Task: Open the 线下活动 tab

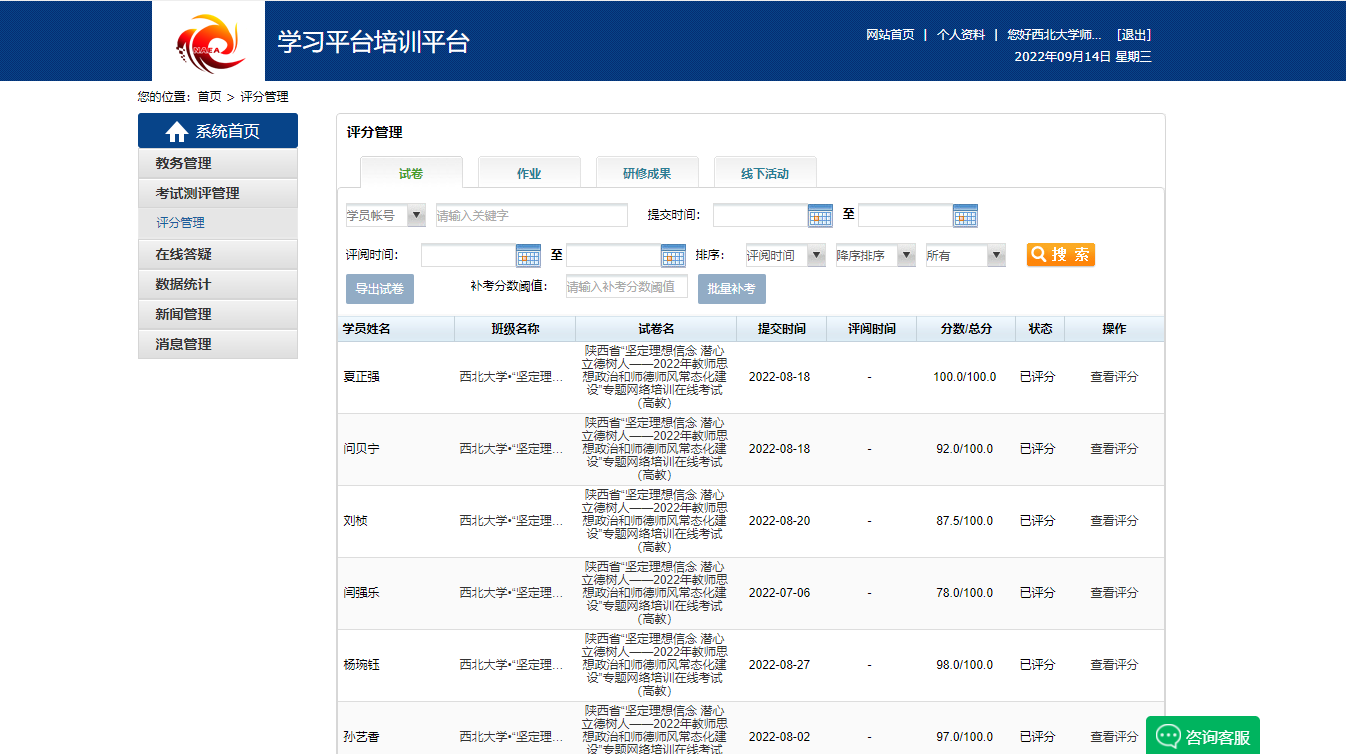Action: (x=765, y=173)
